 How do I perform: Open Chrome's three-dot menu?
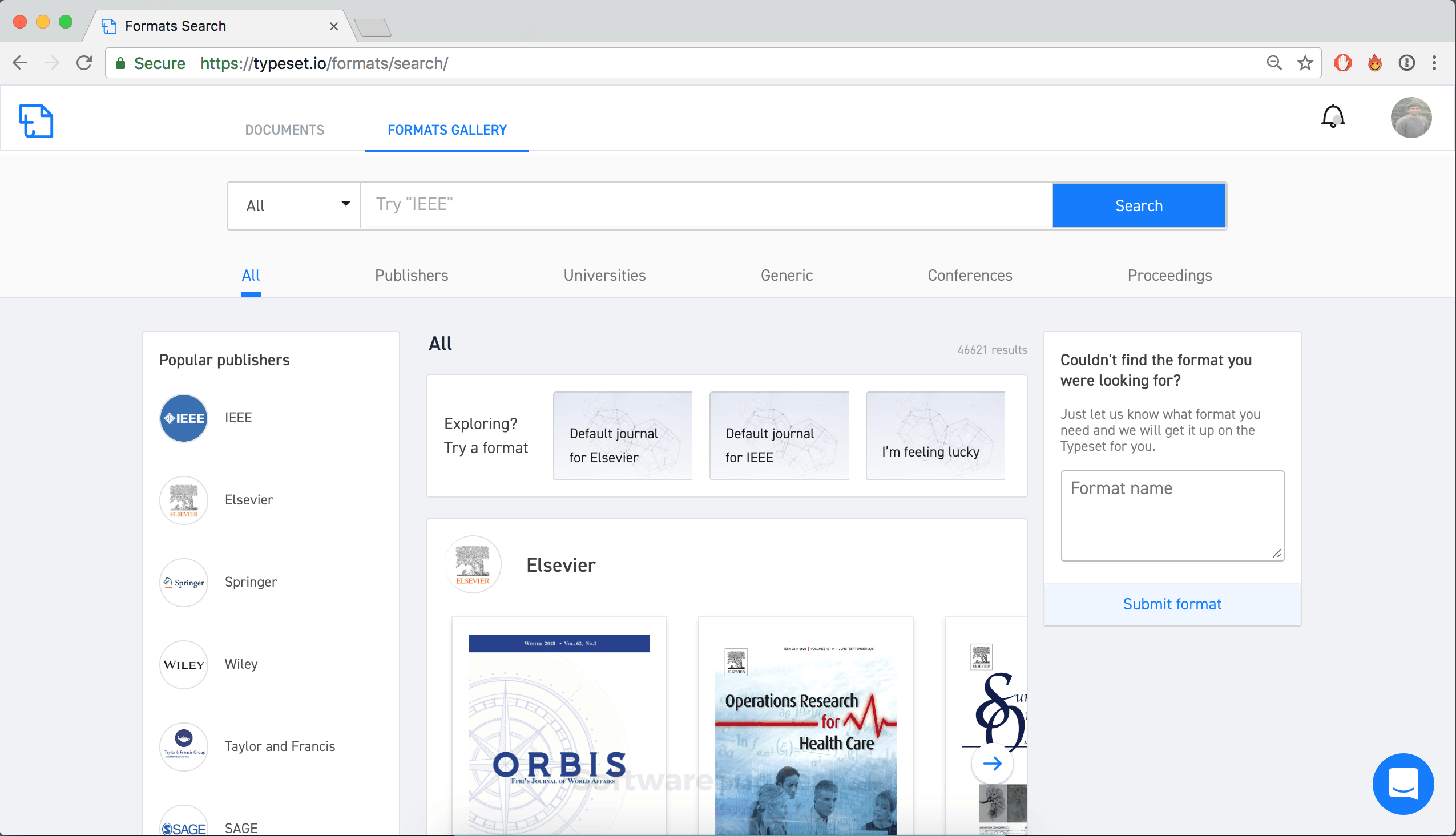pos(1434,63)
